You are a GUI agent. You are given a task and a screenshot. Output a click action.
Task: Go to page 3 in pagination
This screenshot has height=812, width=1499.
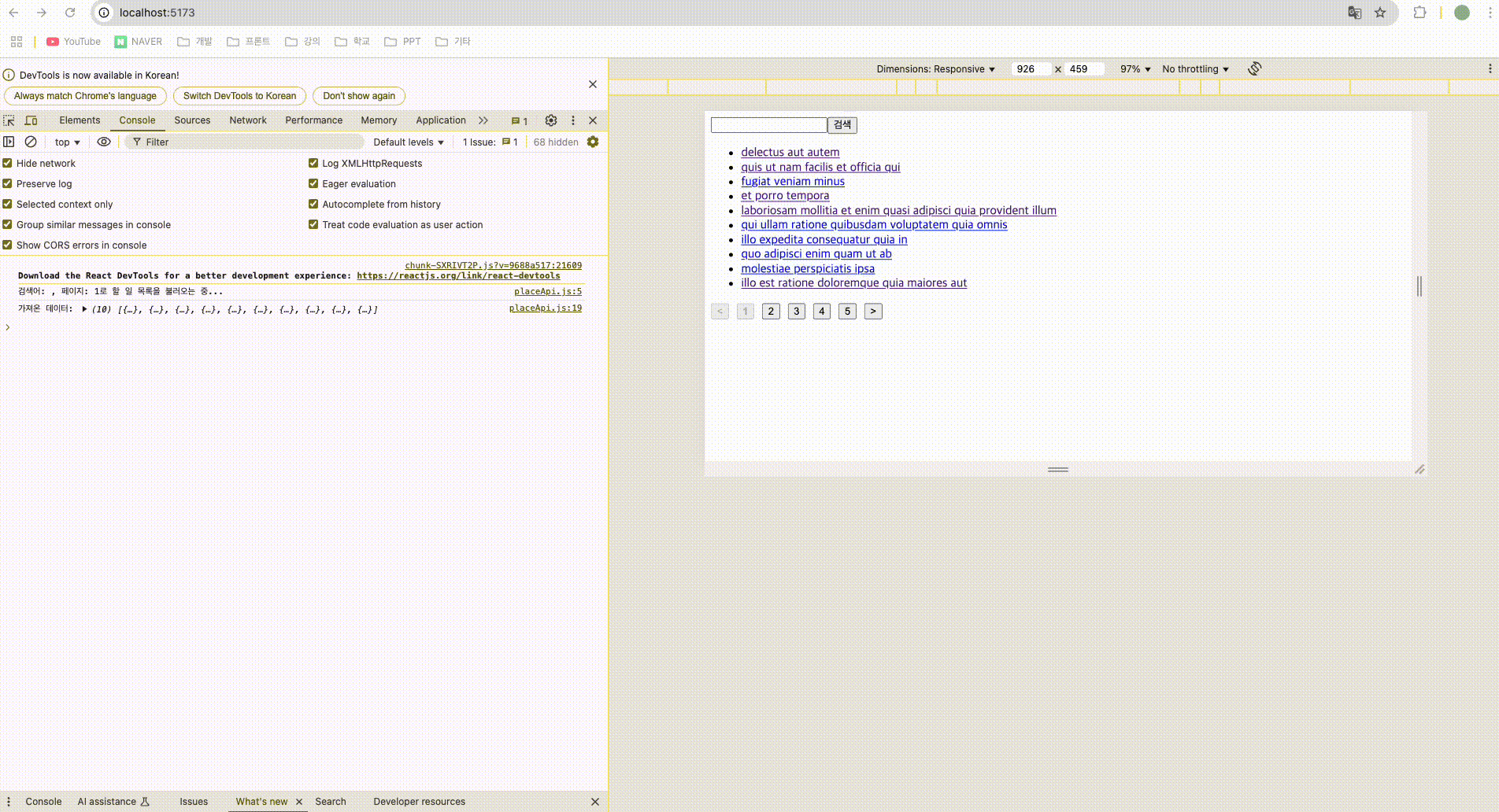tap(797, 312)
